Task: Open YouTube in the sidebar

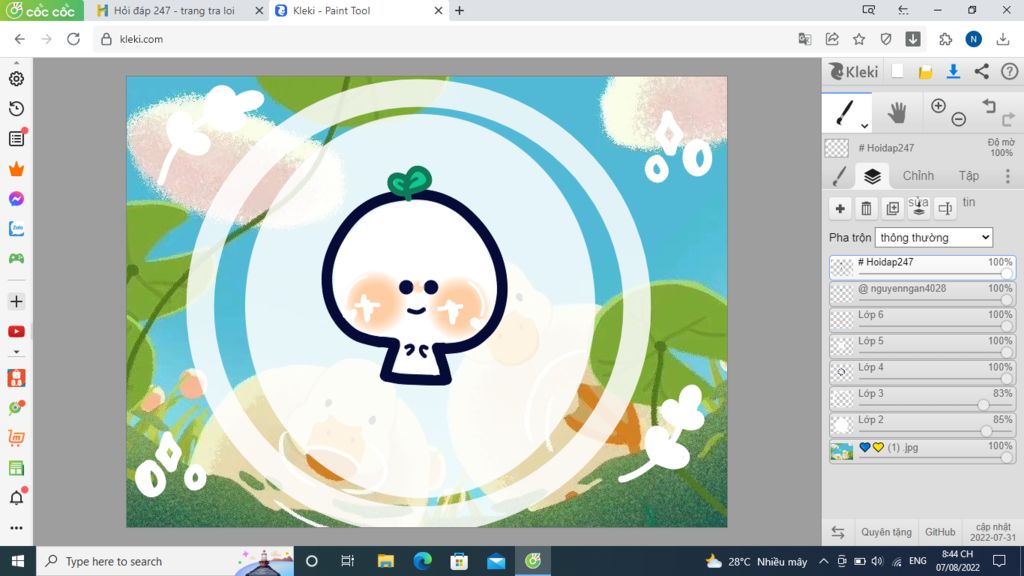Action: click(x=16, y=332)
